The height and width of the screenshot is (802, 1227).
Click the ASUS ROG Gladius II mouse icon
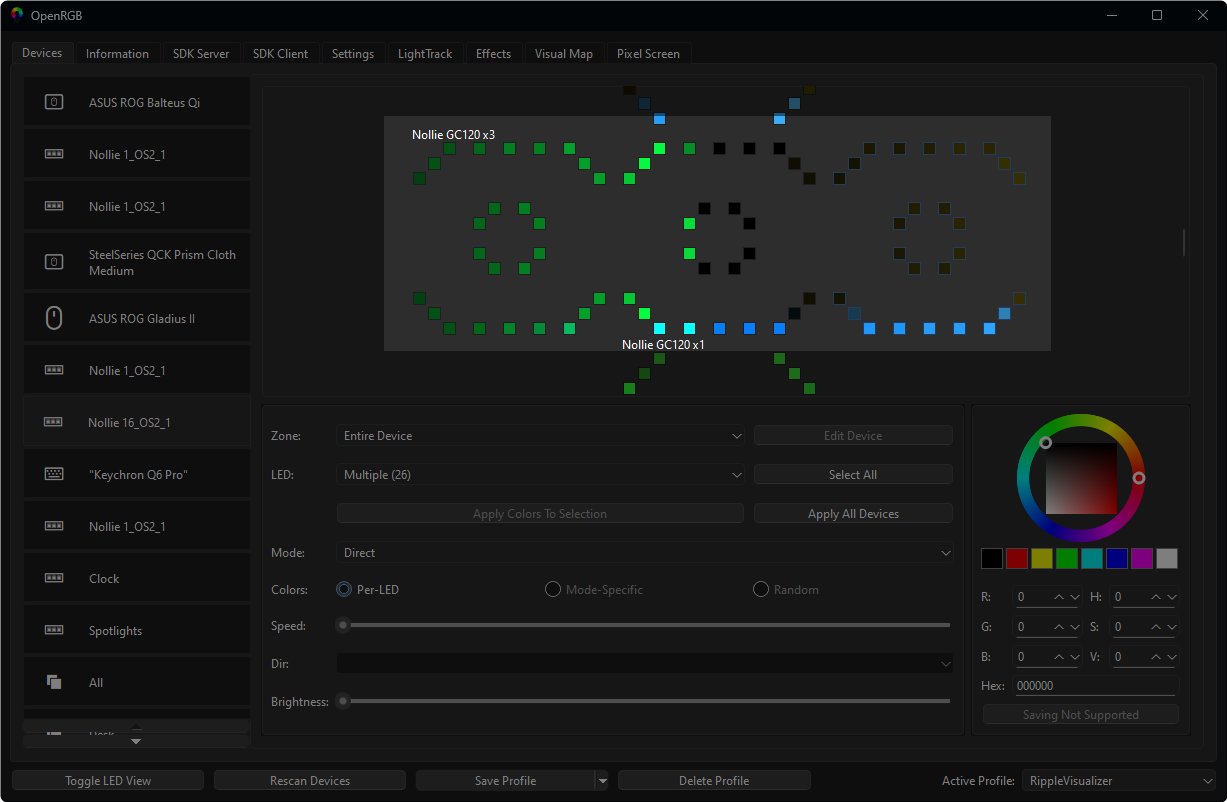click(x=55, y=318)
